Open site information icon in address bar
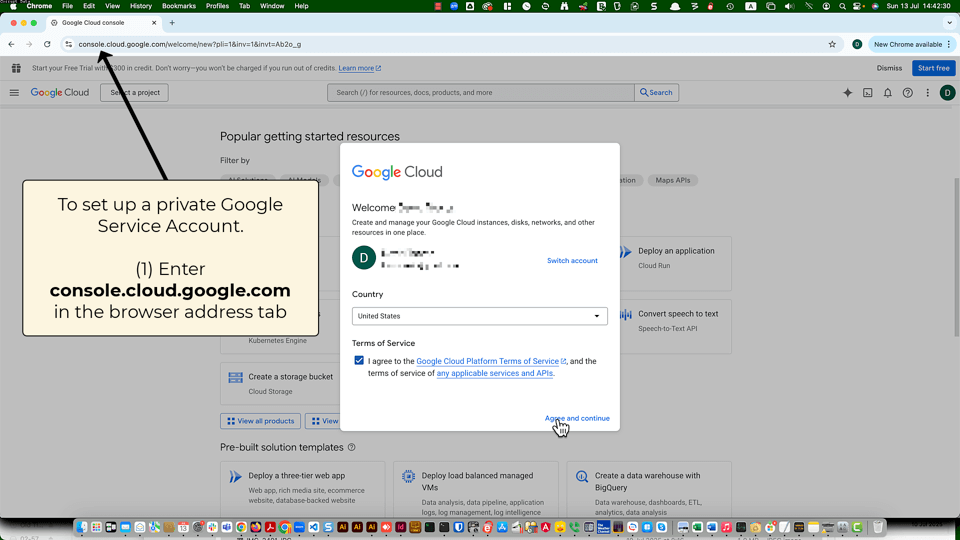The width and height of the screenshot is (960, 540). [x=69, y=44]
